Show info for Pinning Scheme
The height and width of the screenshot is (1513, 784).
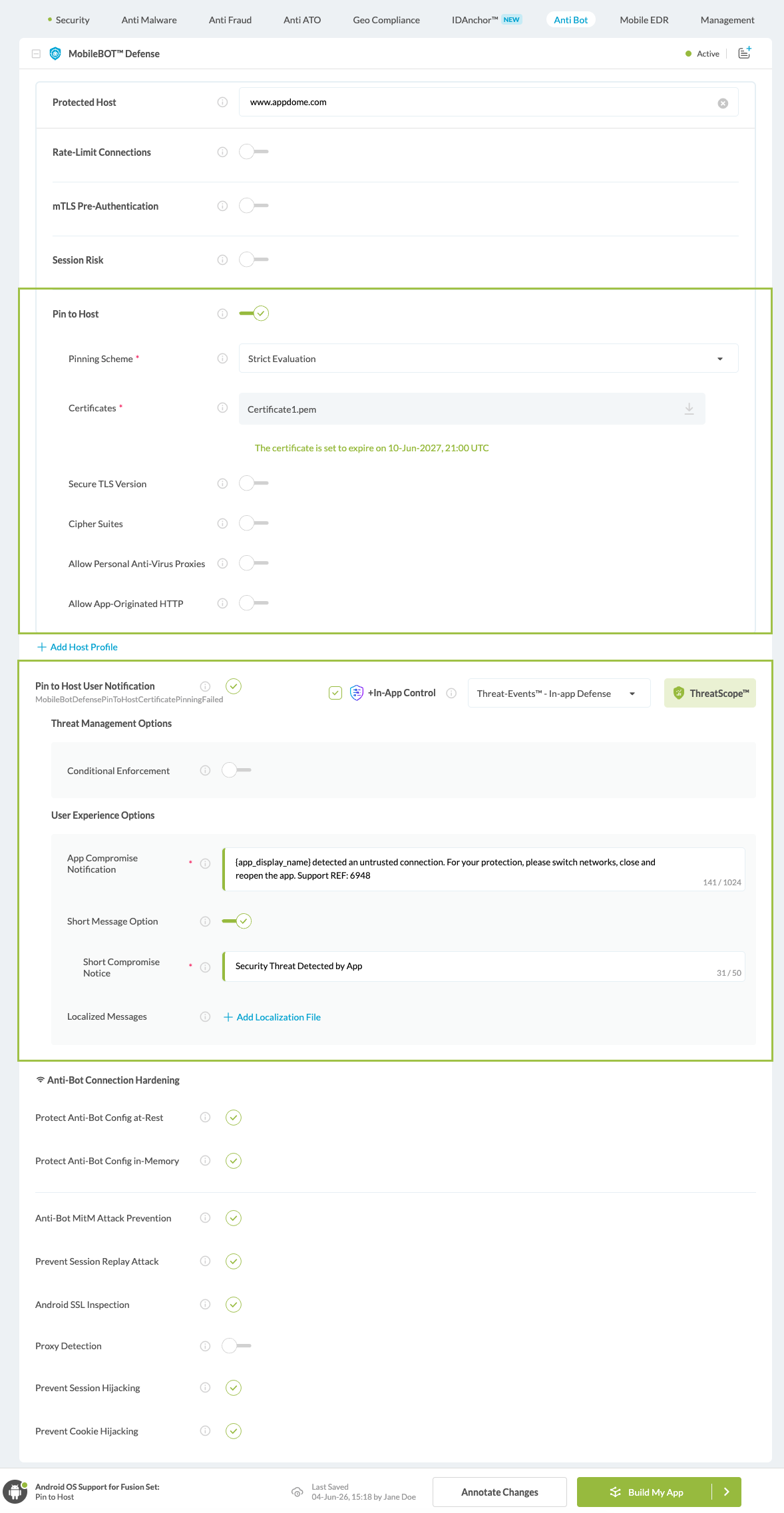[x=222, y=358]
